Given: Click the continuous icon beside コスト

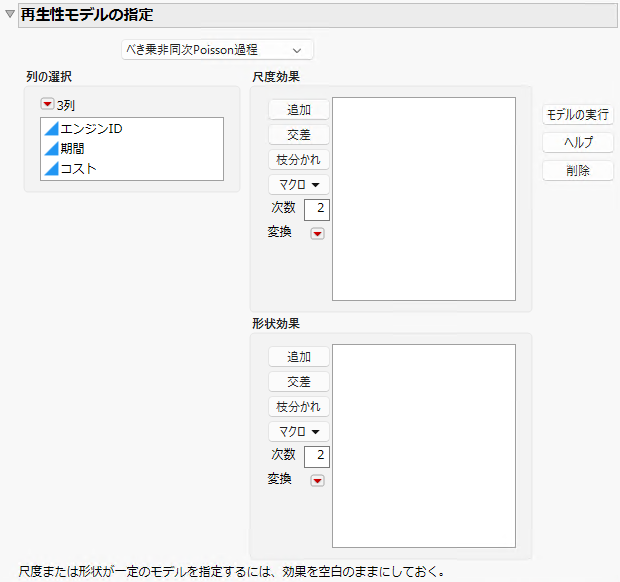Looking at the screenshot, I should (x=51, y=169).
